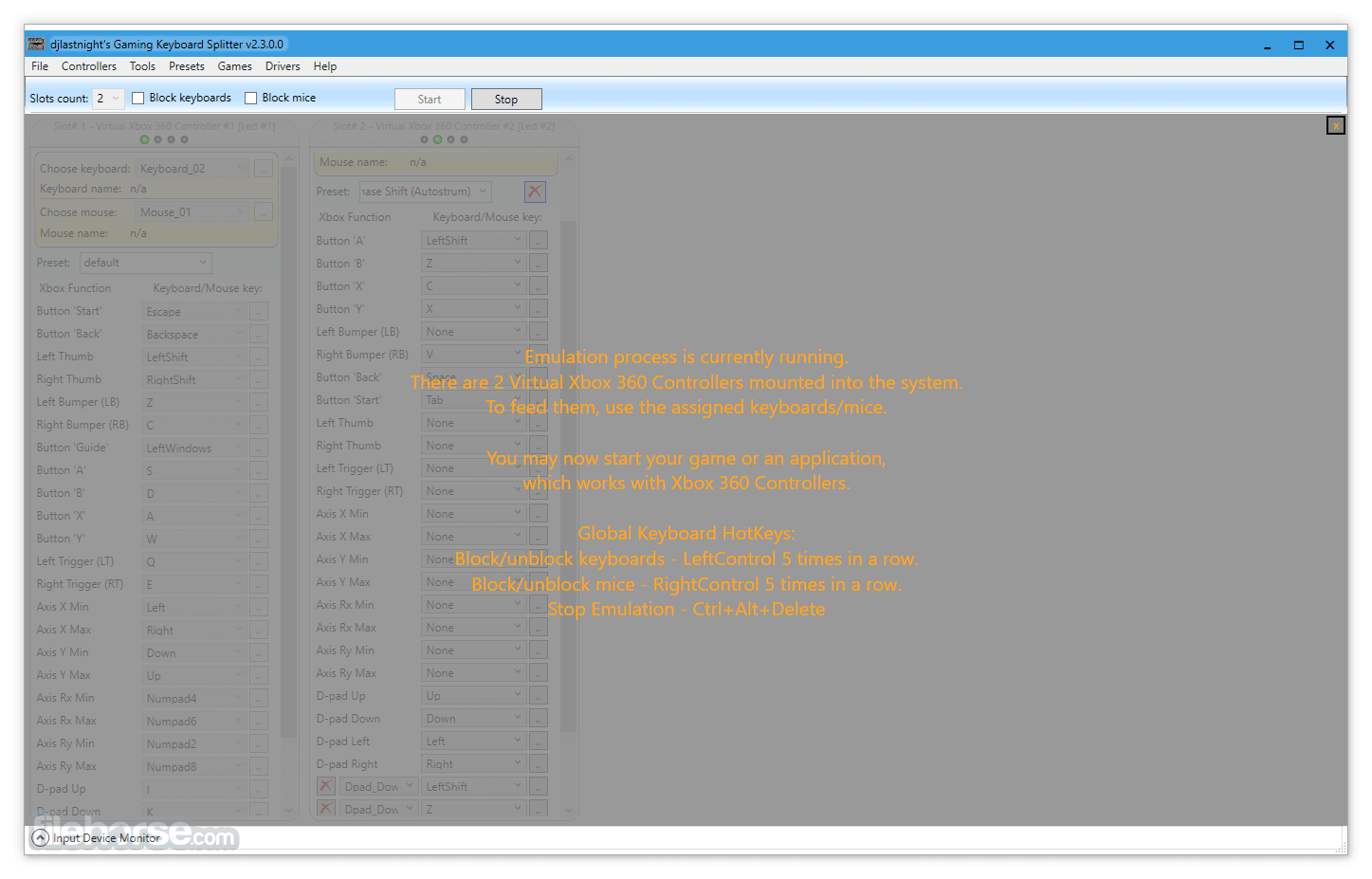Open the Slots count dropdown
1372x879 pixels.
109,99
